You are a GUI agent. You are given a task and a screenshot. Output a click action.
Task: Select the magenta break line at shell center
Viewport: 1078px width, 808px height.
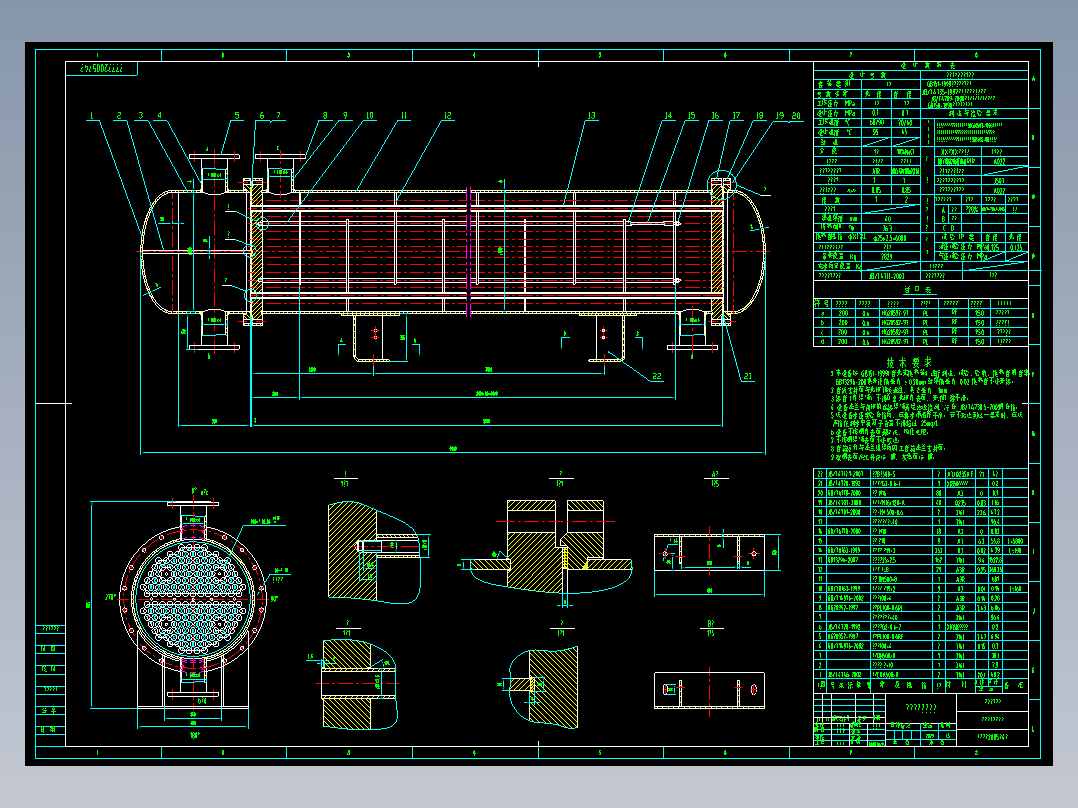[x=469, y=252]
